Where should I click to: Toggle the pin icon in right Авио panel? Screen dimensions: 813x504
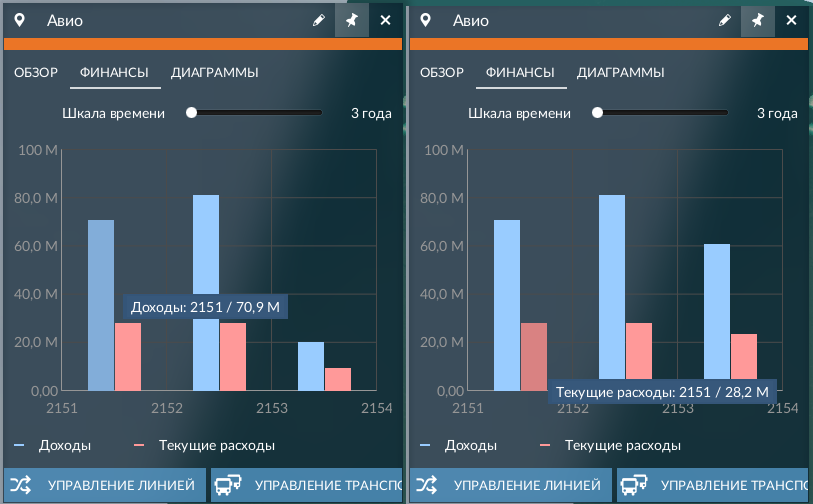(758, 20)
